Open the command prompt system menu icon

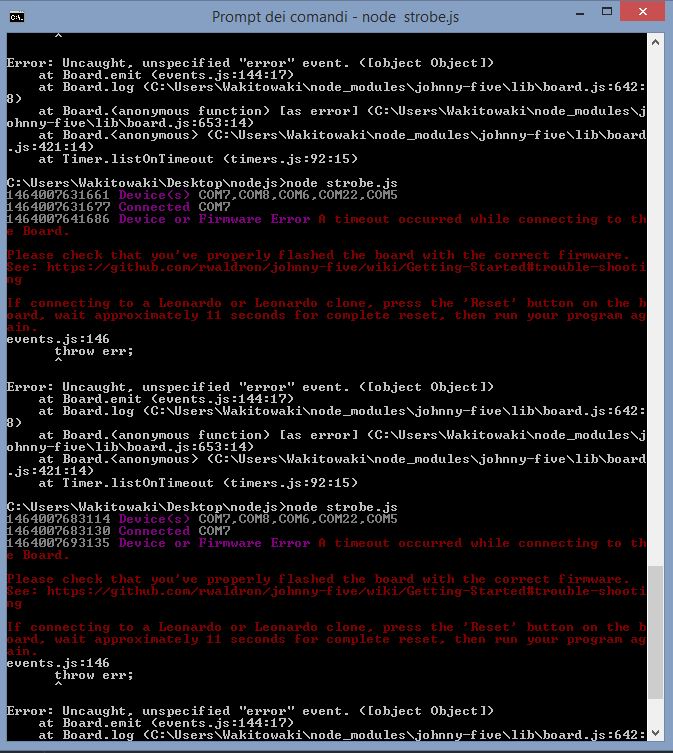coord(17,17)
